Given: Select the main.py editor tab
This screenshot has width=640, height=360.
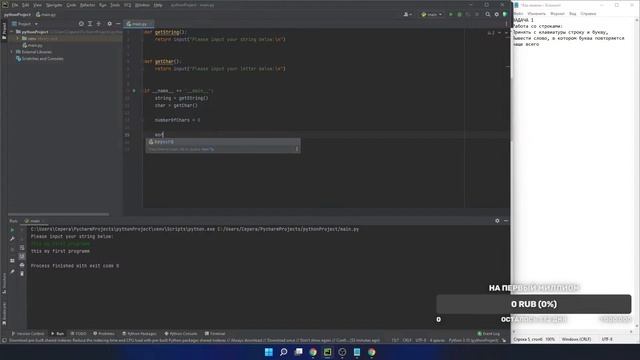Looking at the screenshot, I should click(138, 24).
